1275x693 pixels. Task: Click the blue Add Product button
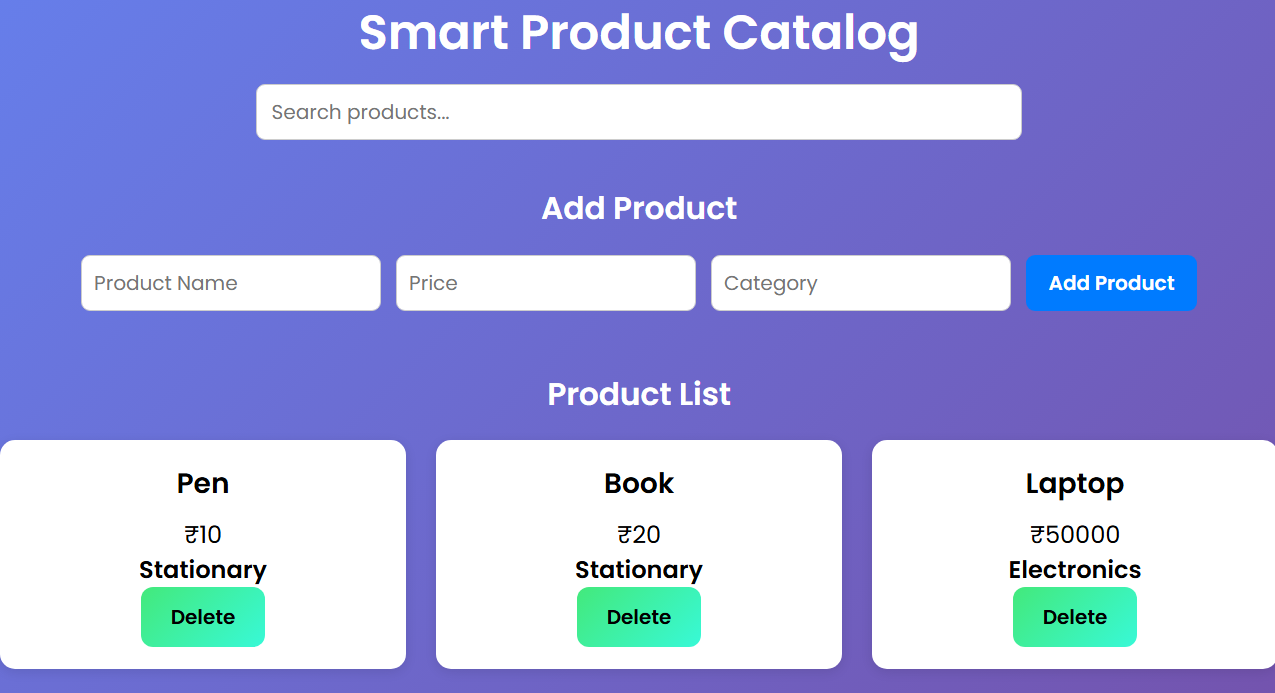click(x=1111, y=283)
